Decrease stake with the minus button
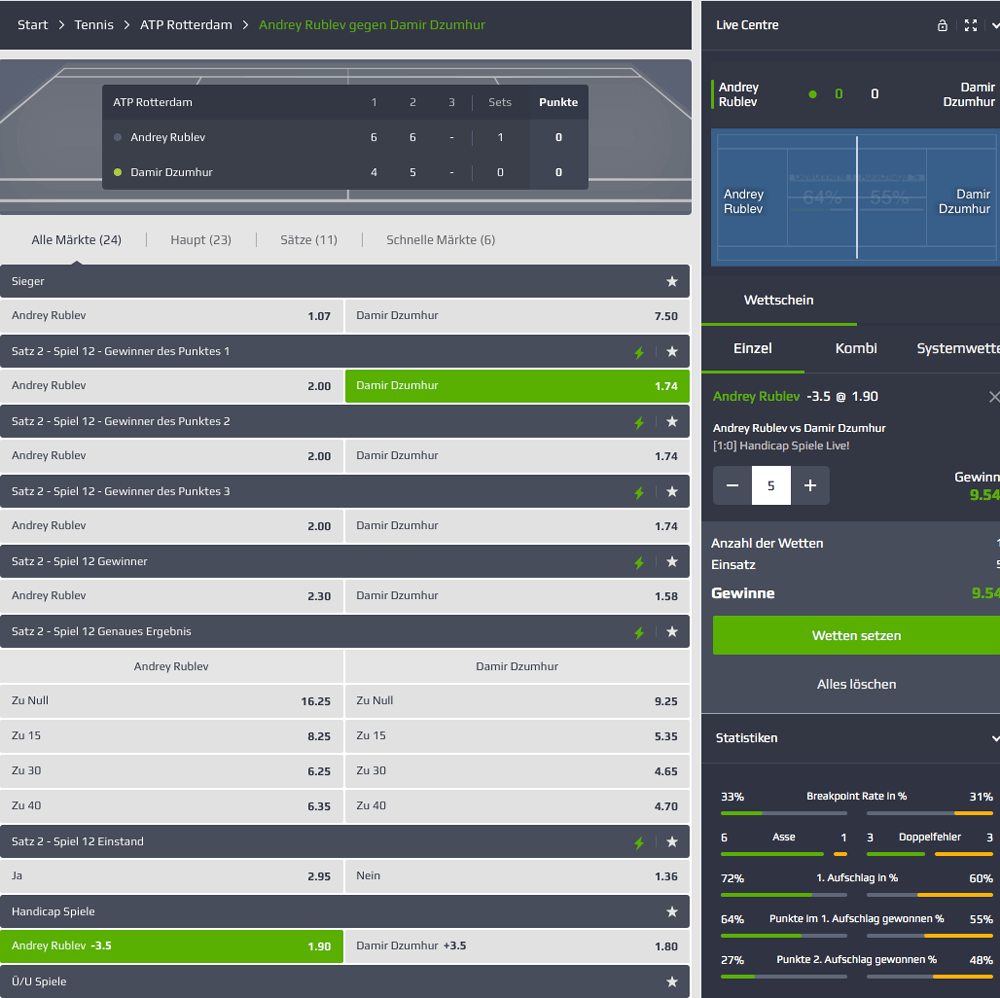 (x=732, y=485)
